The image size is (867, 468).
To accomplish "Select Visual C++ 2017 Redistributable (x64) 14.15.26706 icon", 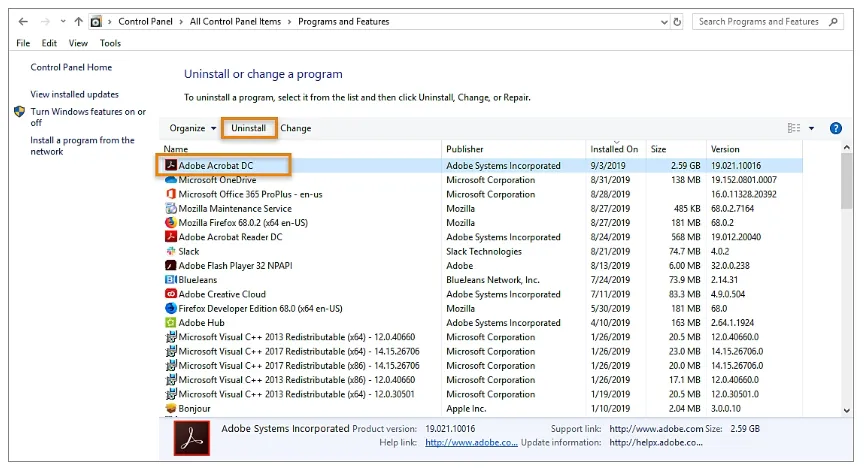I will (171, 351).
